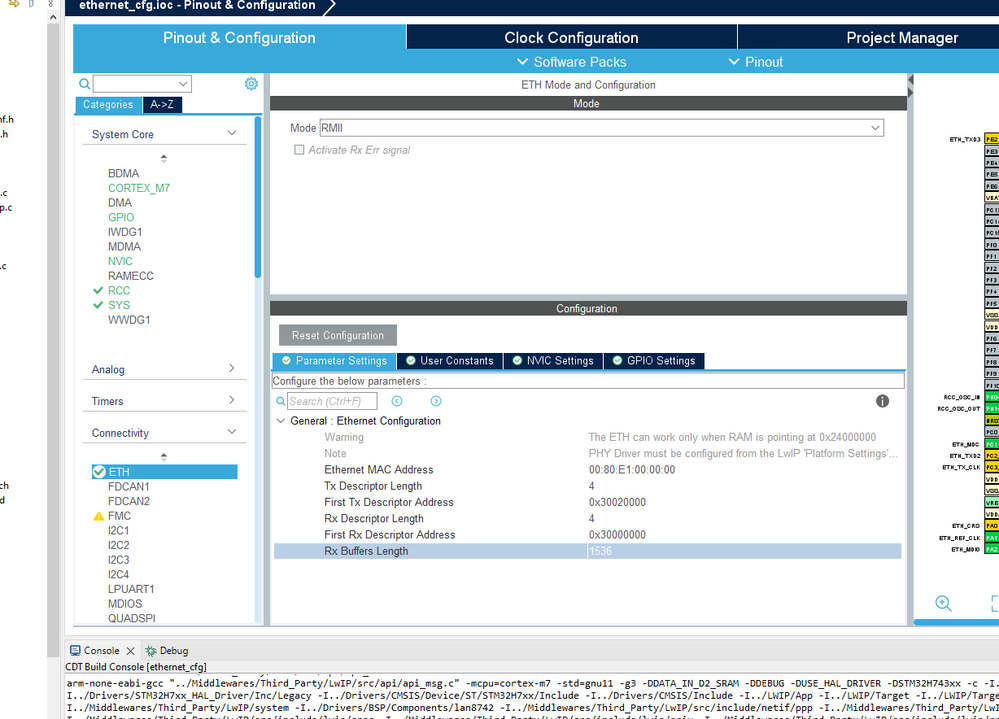Close the Console view tab
Viewport: 999px width, 719px height.
pos(130,651)
